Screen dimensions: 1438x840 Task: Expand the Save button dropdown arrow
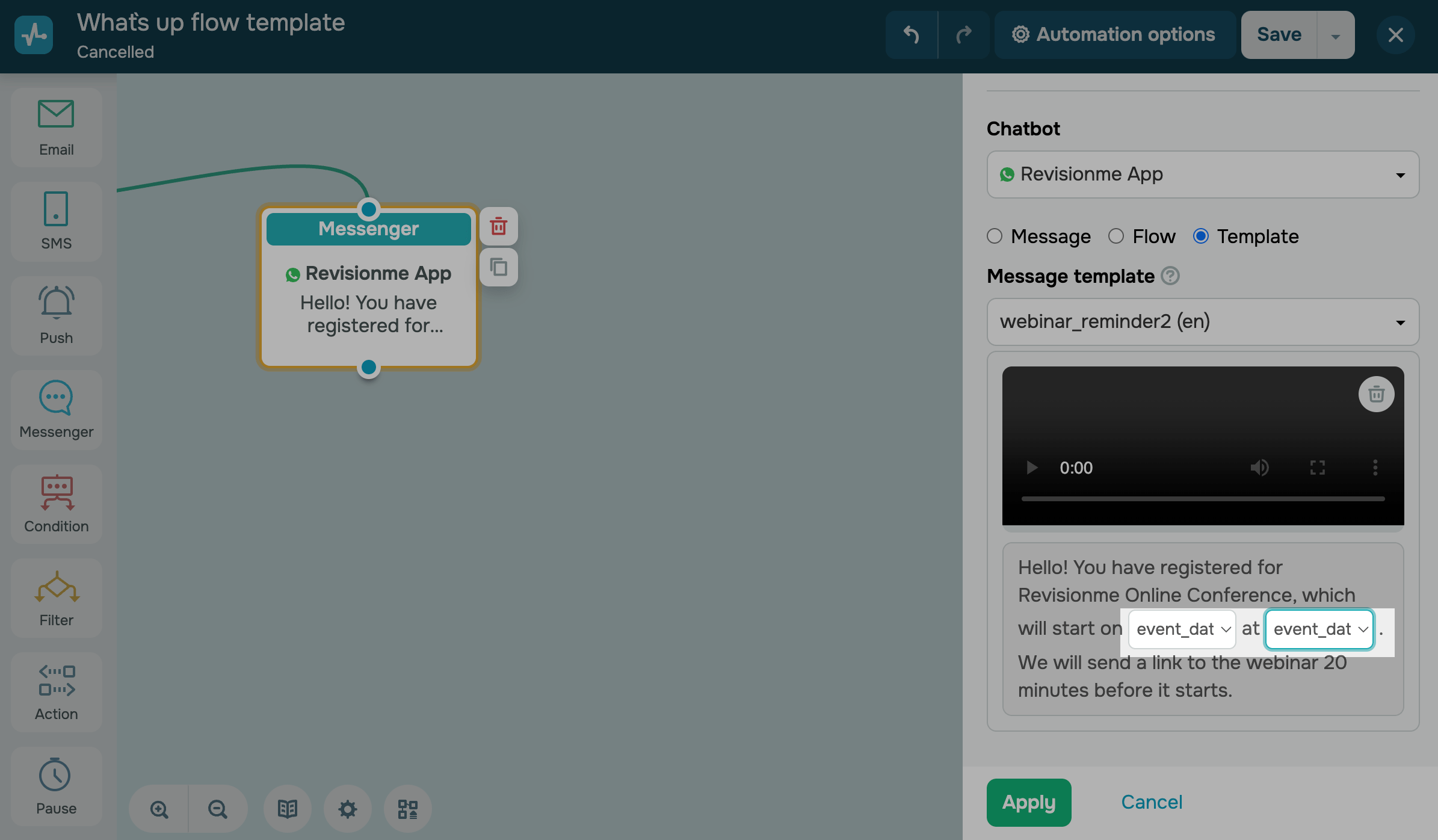coord(1335,35)
